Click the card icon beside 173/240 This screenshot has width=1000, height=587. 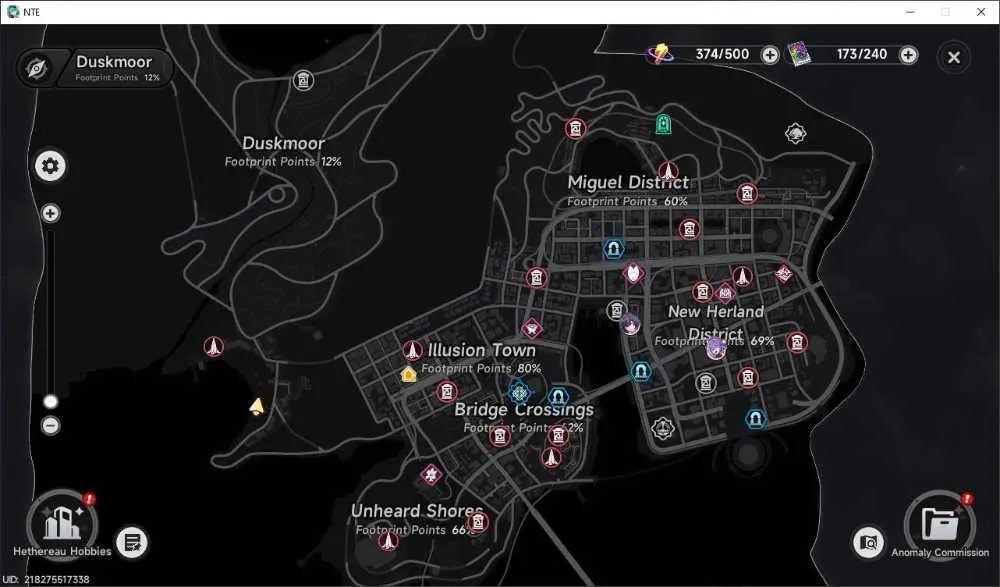click(798, 54)
